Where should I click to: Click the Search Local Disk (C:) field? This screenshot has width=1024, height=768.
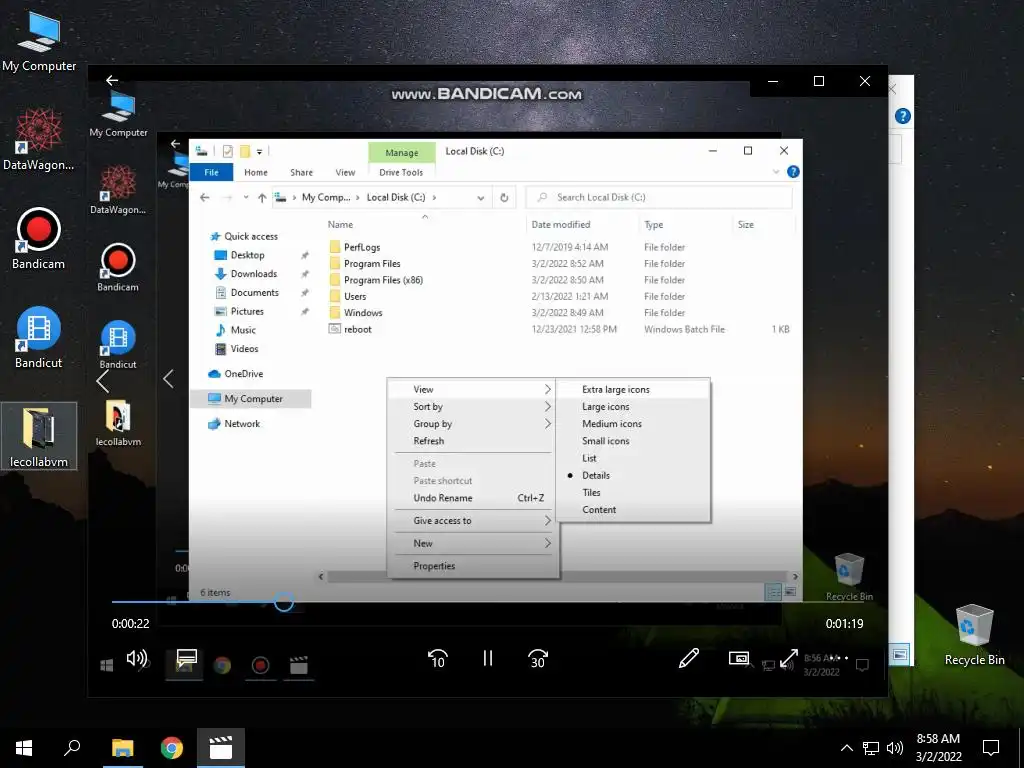point(659,197)
